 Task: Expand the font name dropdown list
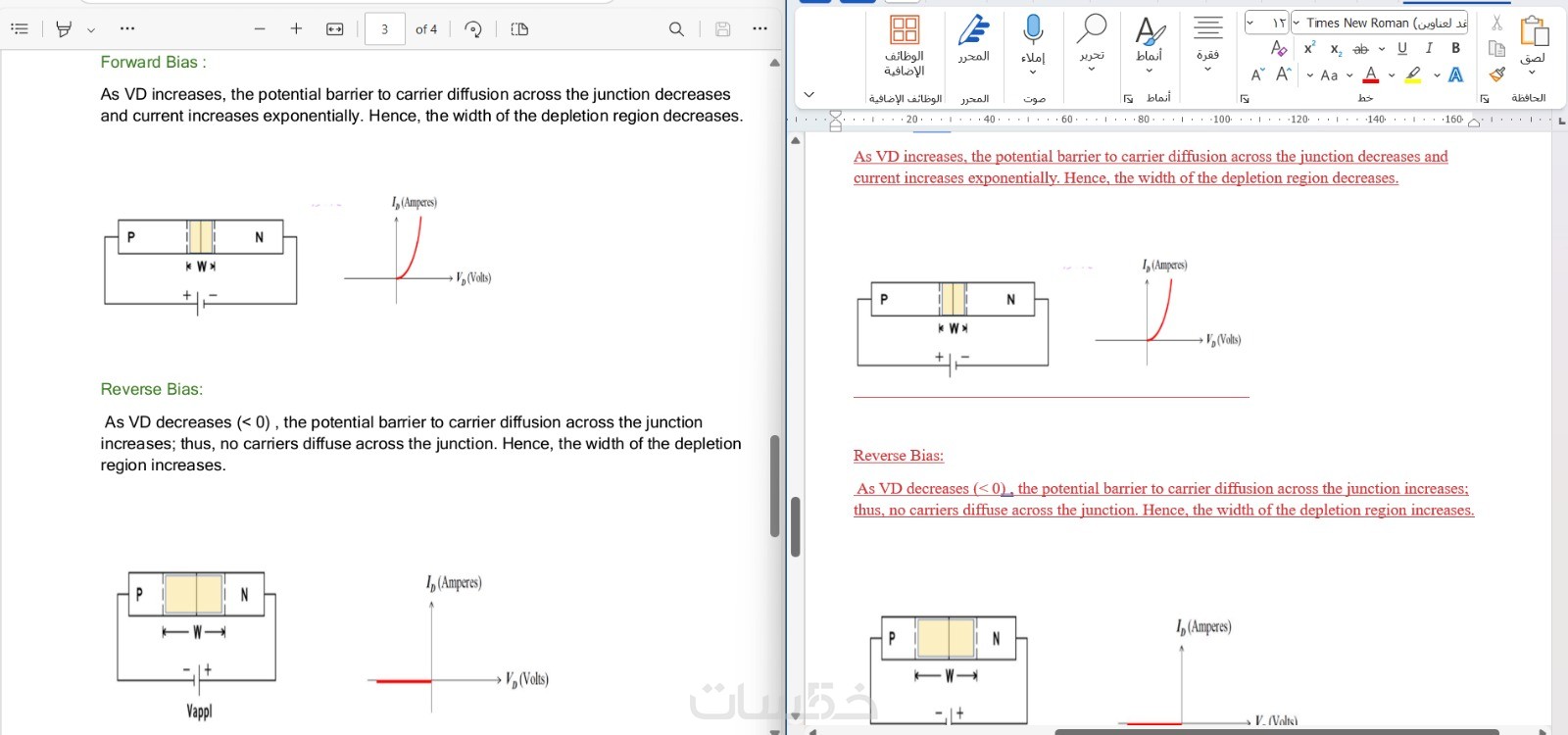click(x=1297, y=23)
